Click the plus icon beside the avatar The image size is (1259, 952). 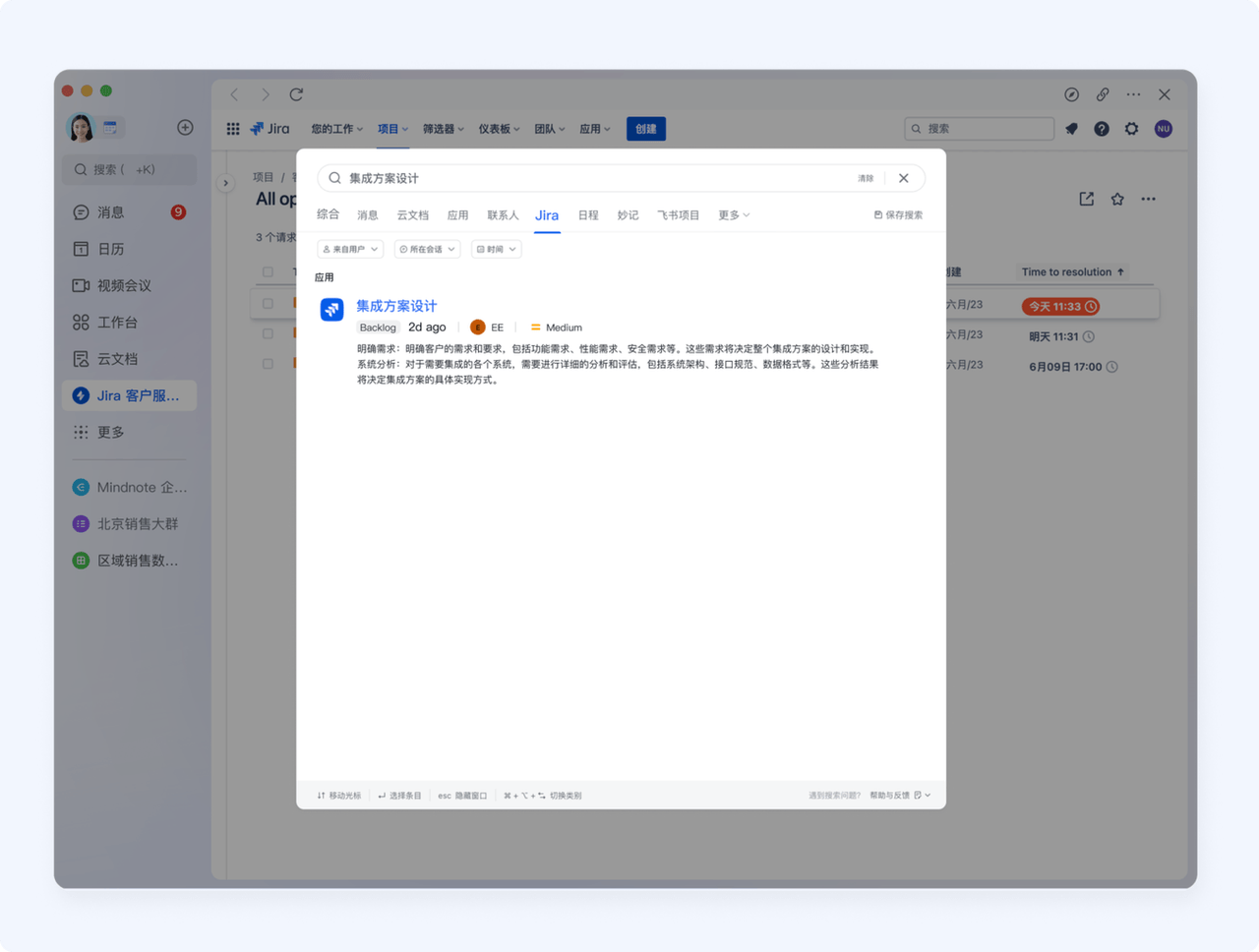(185, 128)
